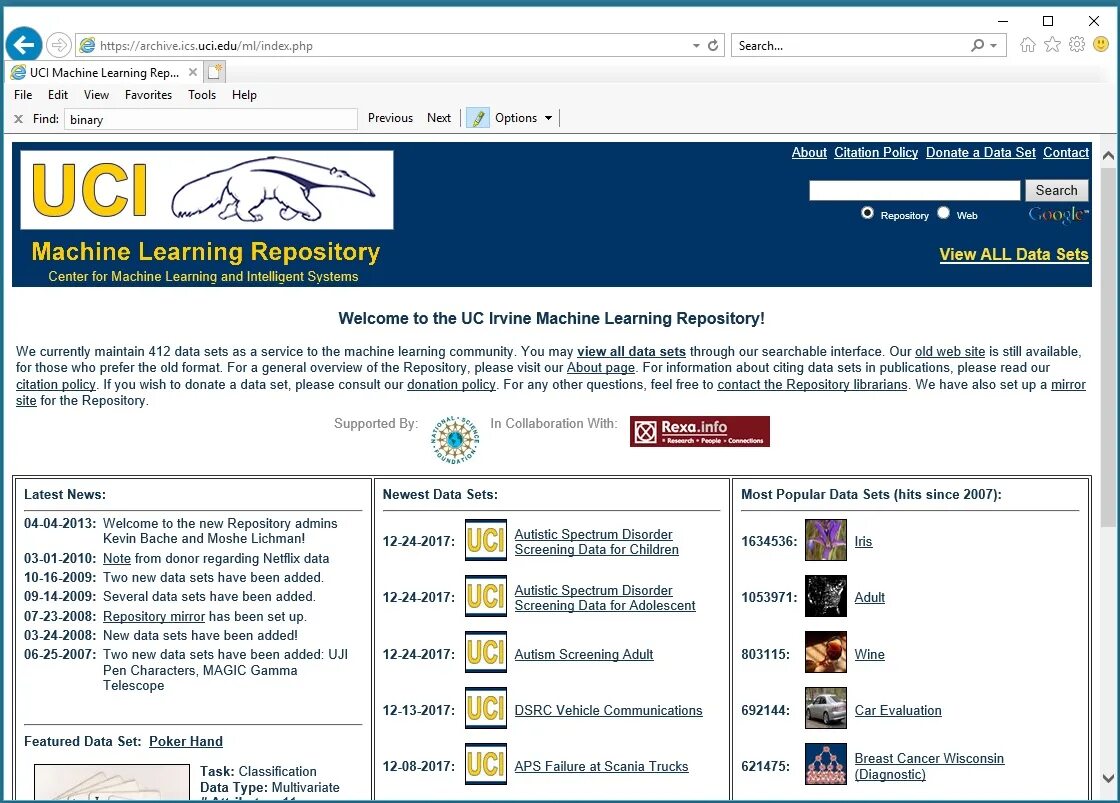Open the Donate a Data Set link

[x=981, y=152]
